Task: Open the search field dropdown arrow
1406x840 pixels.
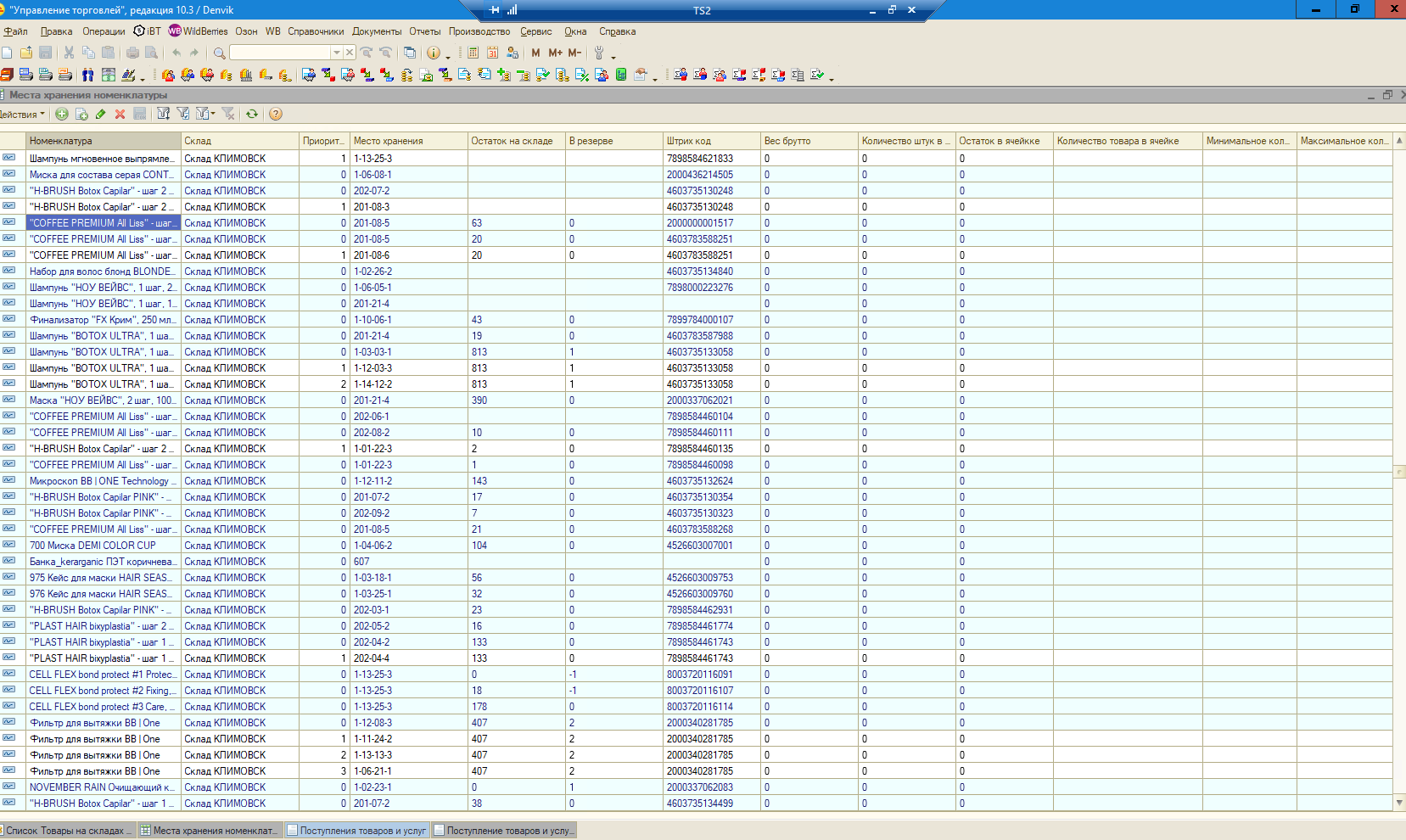Action: point(337,53)
